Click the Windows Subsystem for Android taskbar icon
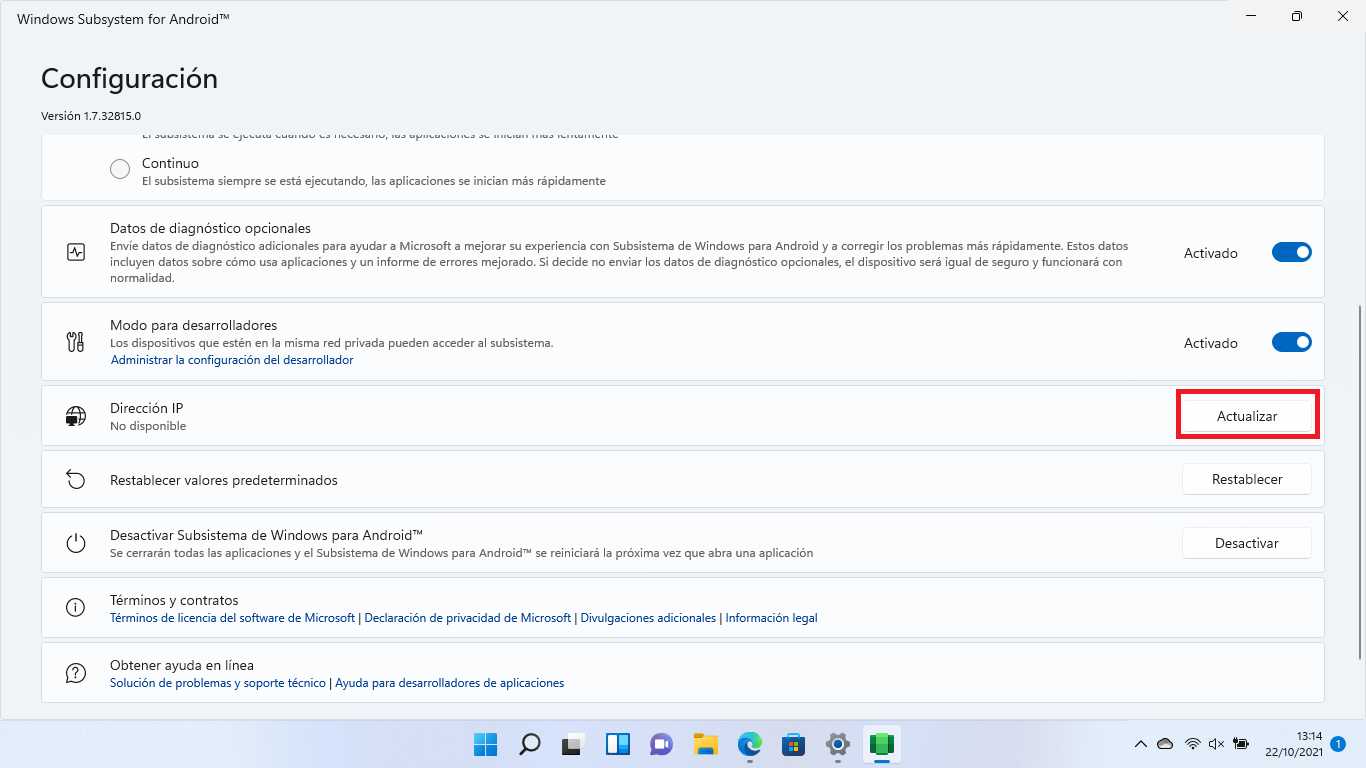 click(882, 744)
